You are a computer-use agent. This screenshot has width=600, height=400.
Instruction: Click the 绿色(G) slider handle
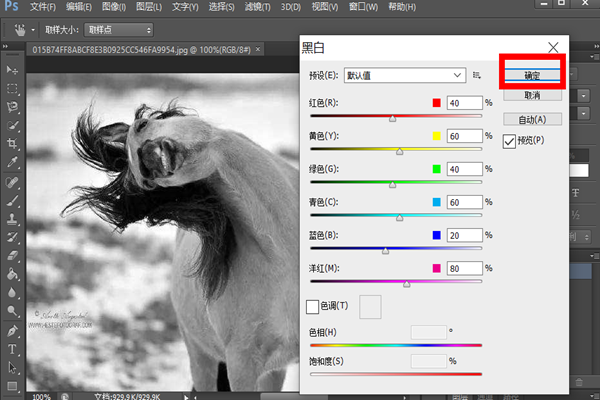(392, 184)
